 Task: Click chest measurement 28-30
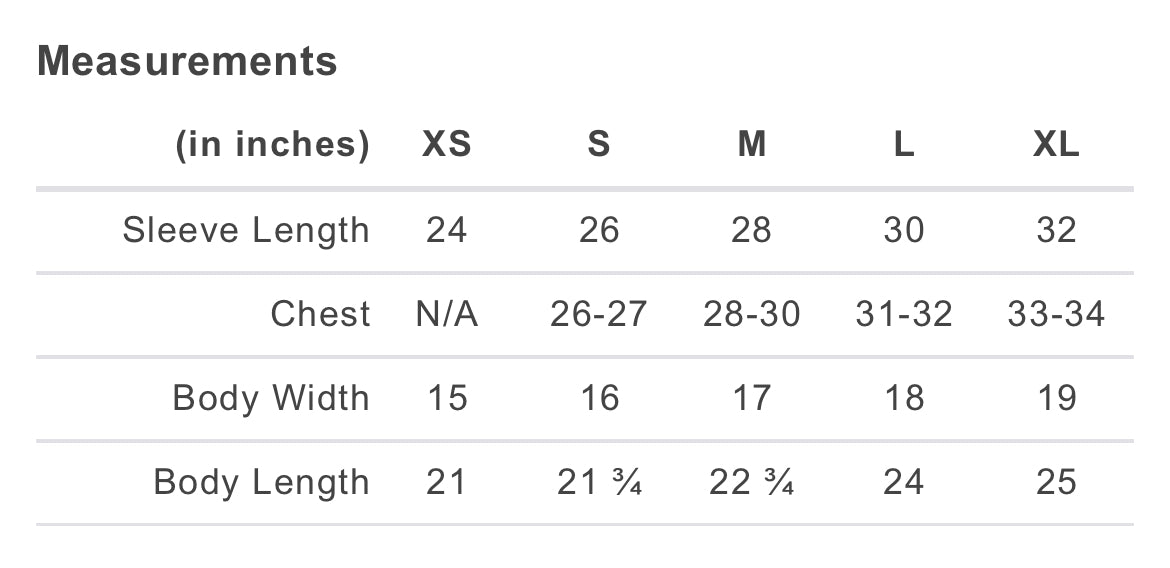pos(751,315)
